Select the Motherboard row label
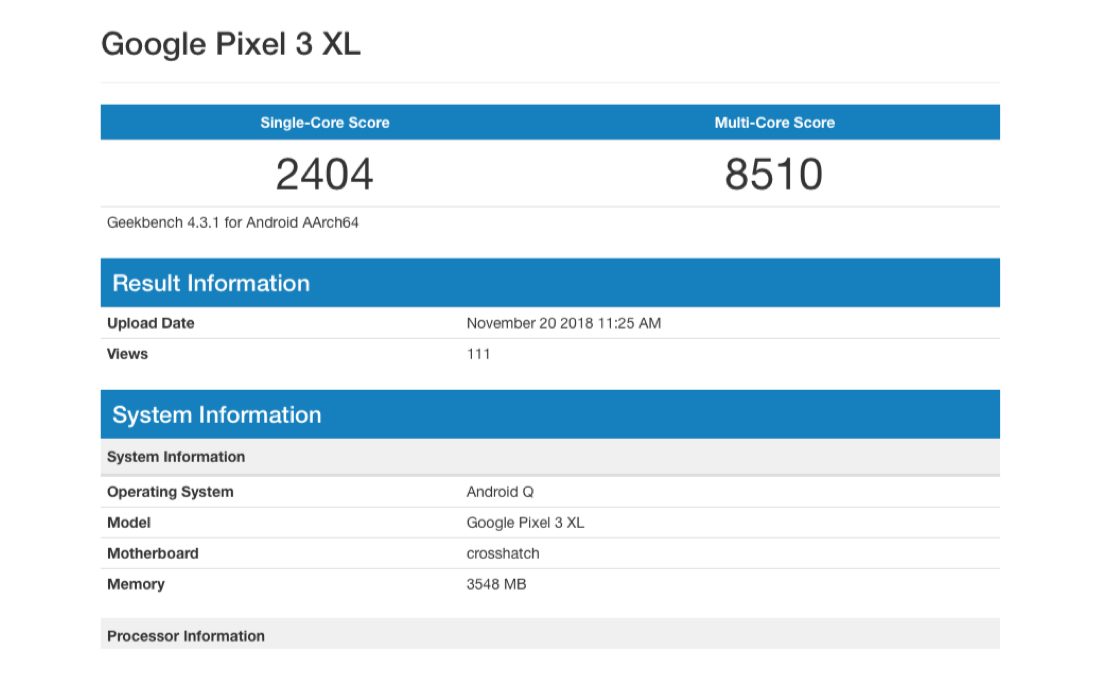Image resolution: width=1104 pixels, height=673 pixels. (153, 554)
